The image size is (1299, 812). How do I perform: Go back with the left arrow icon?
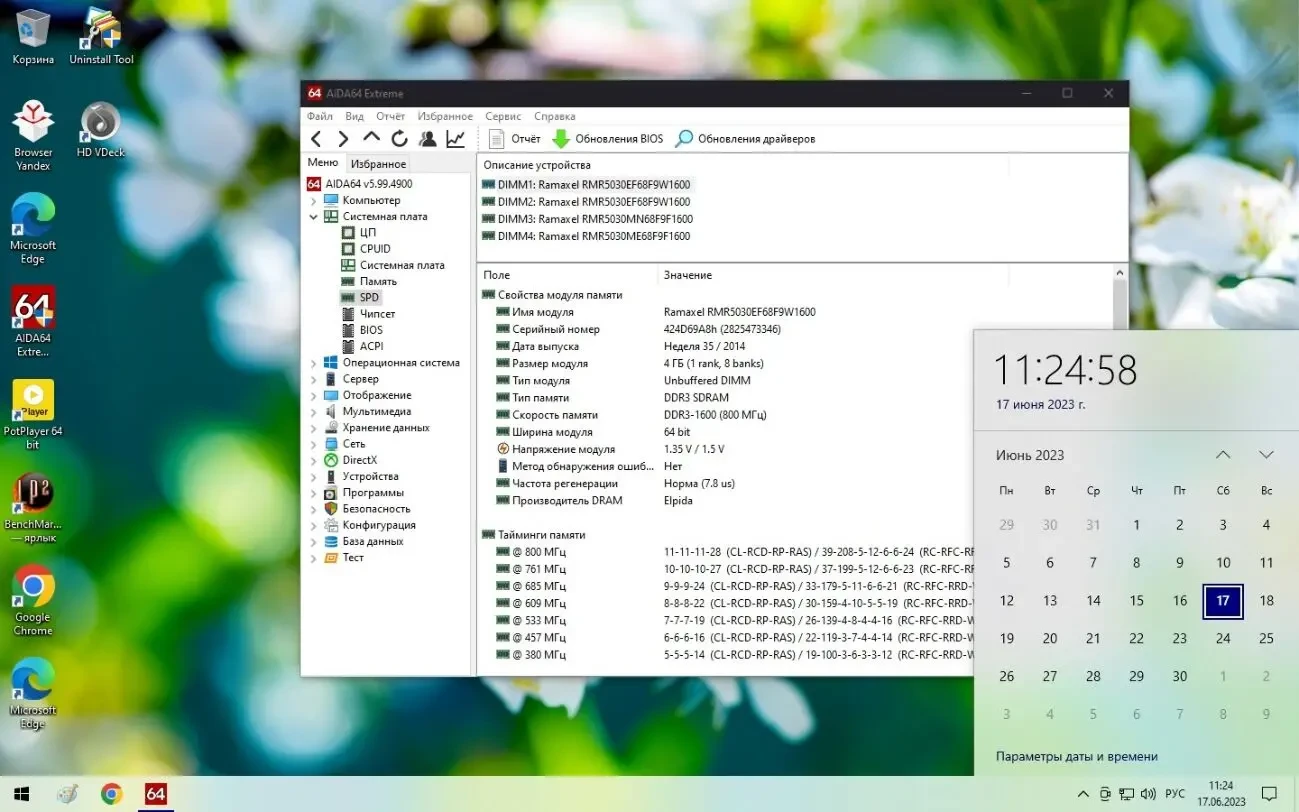click(316, 139)
